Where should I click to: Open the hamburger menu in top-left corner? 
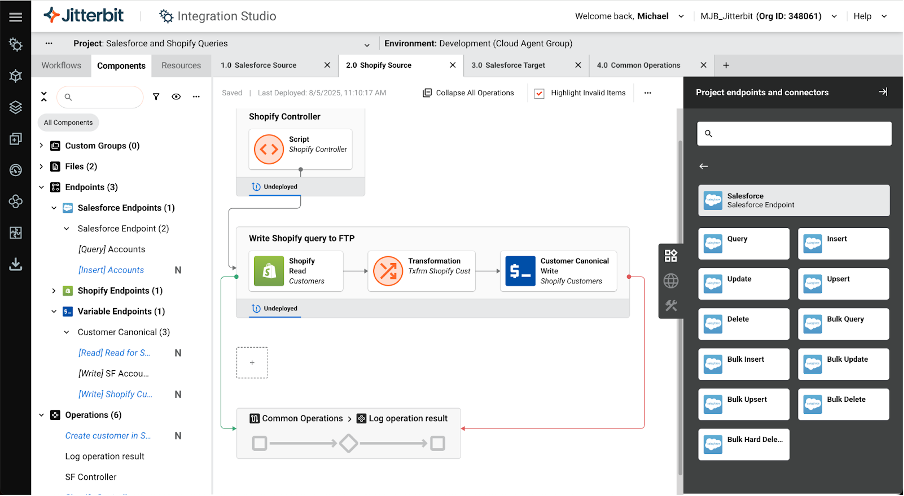(15, 16)
